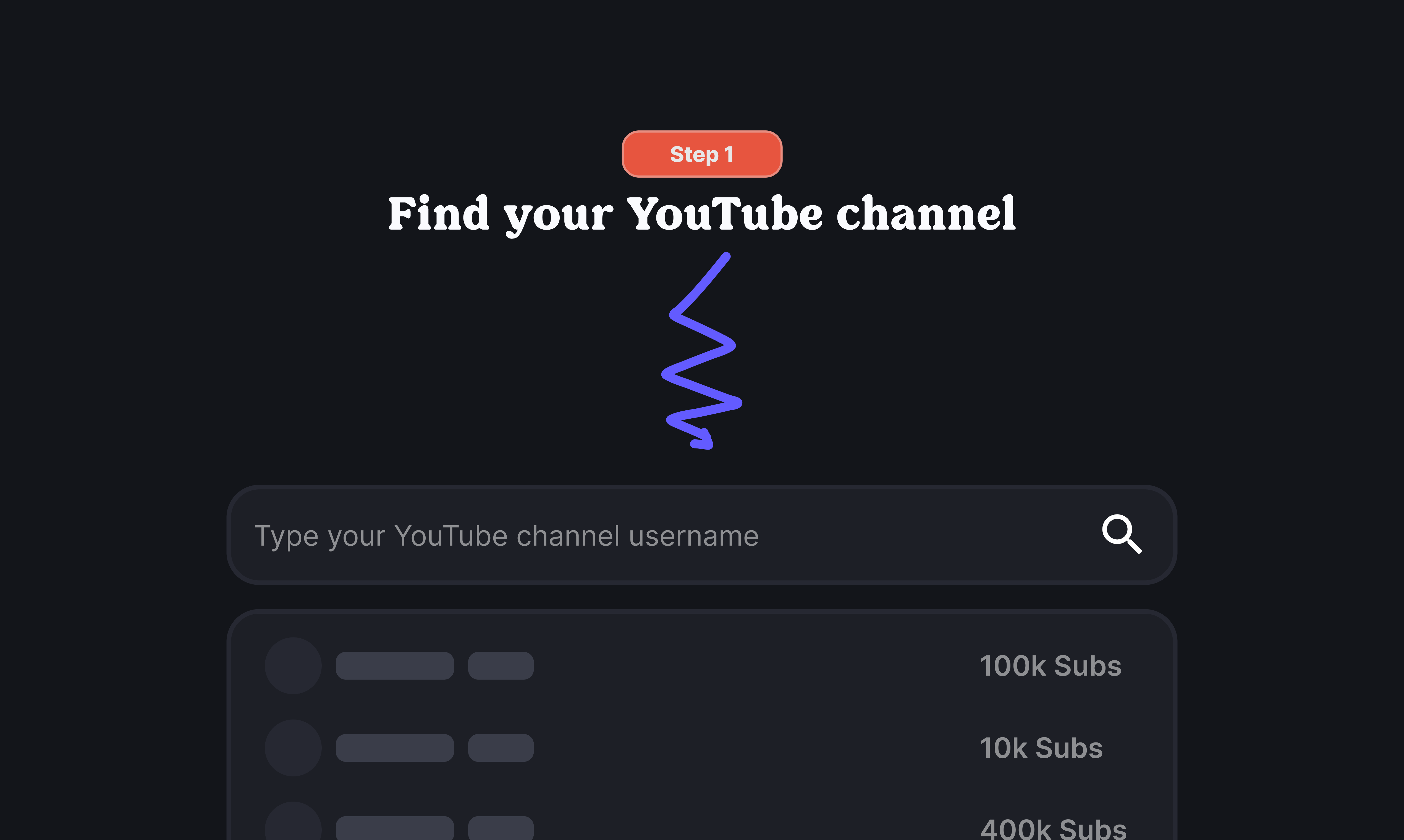This screenshot has width=1404, height=840.
Task: Click the 400k Subs label
Action: [x=1053, y=828]
